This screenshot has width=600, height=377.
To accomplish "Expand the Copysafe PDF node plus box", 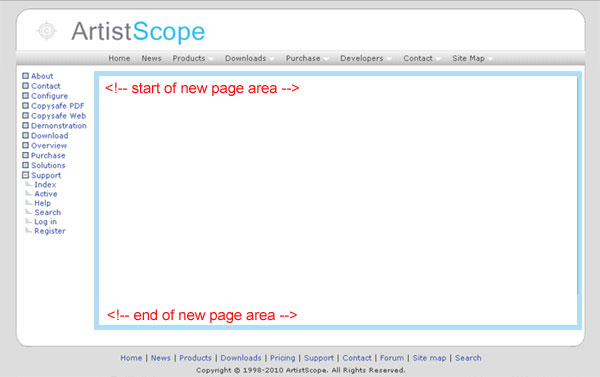I will pos(25,106).
